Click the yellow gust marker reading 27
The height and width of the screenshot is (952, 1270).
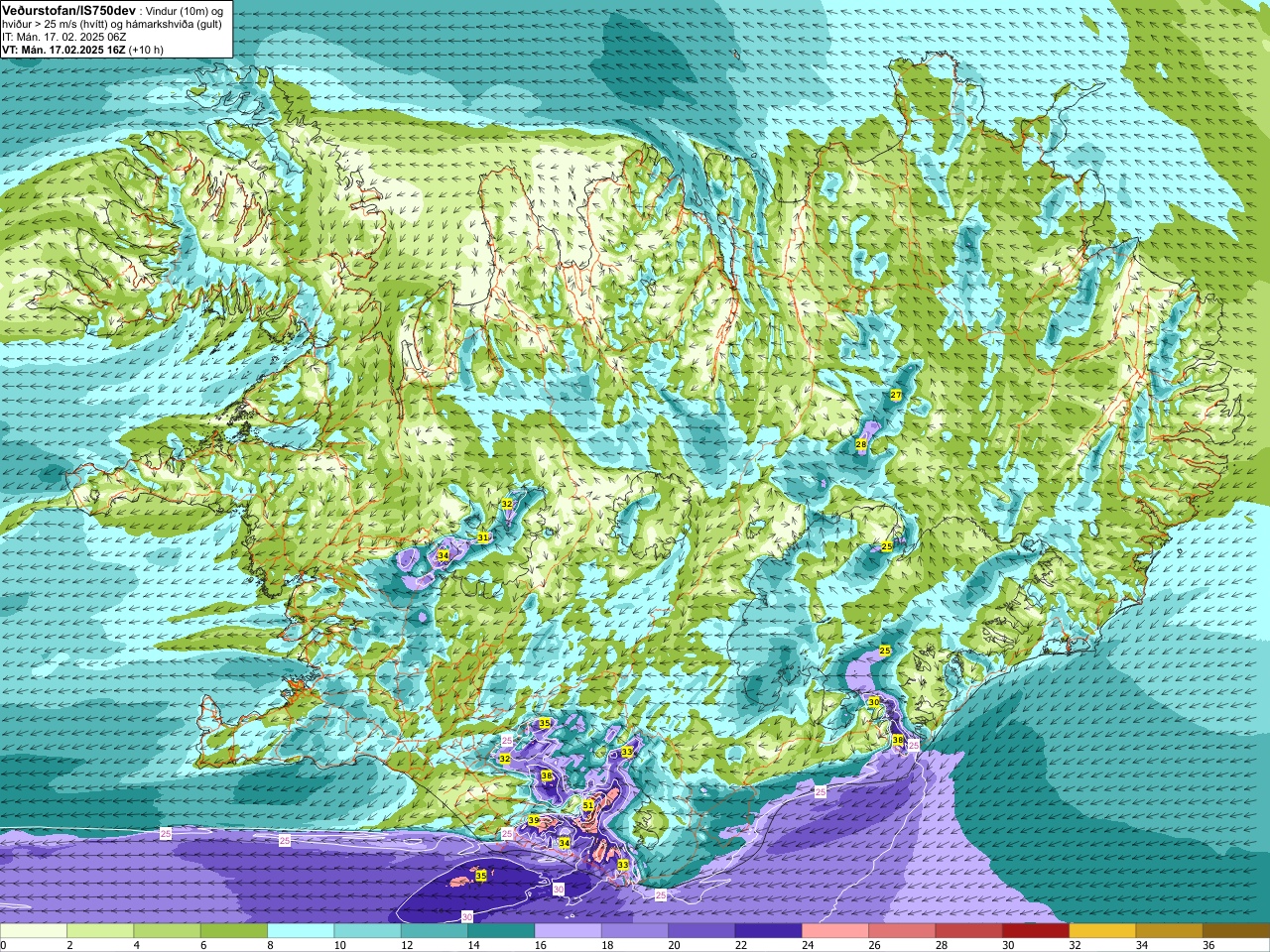[x=896, y=395]
